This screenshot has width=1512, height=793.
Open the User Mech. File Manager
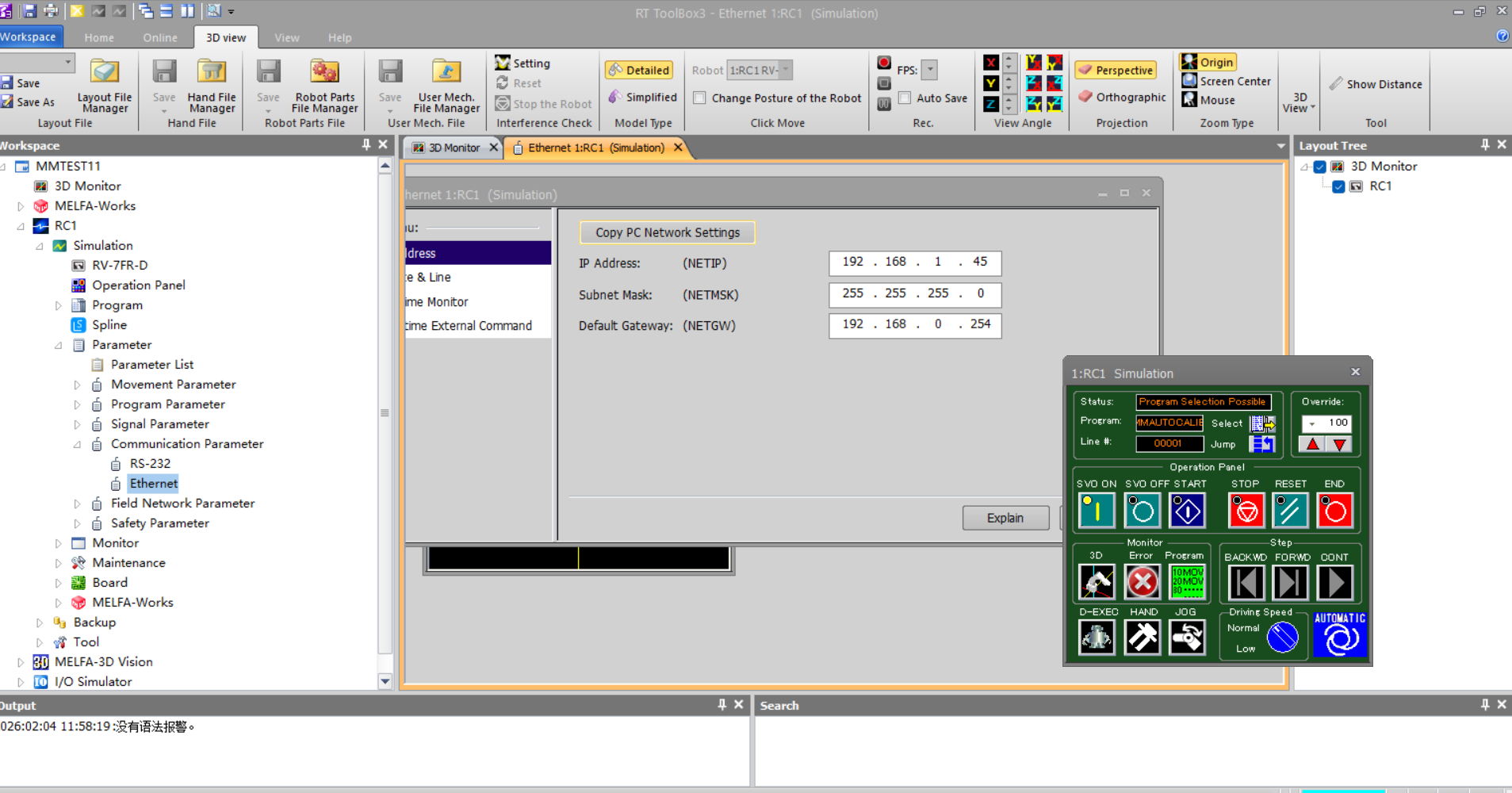click(446, 86)
